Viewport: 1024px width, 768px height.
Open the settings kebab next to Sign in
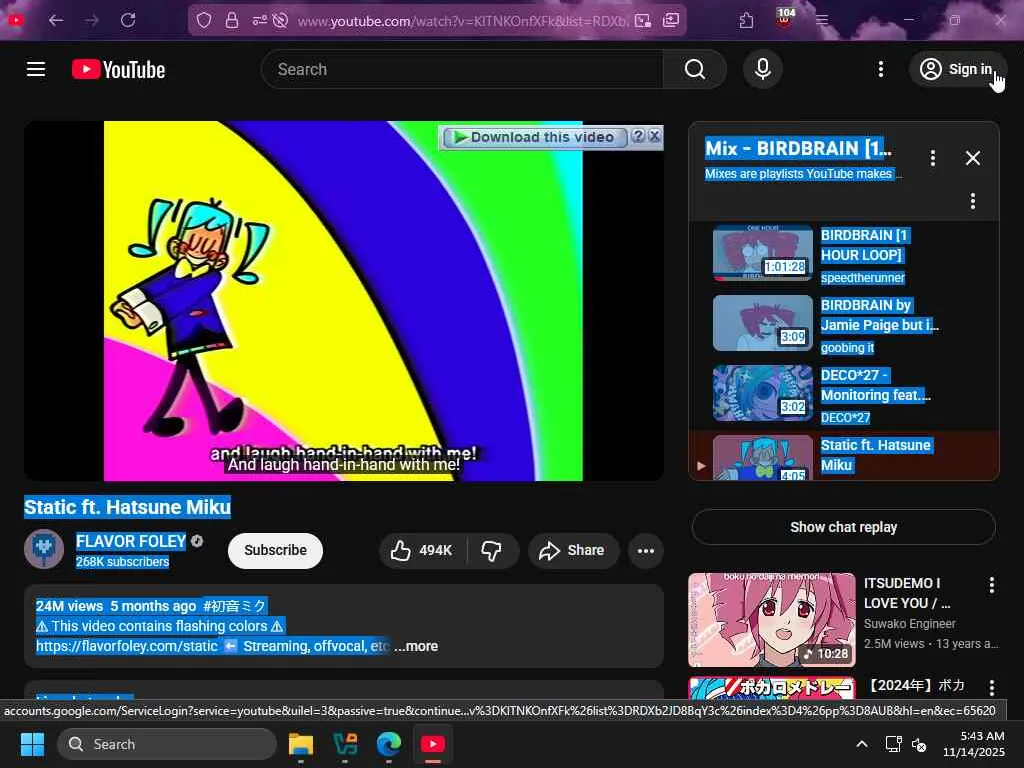point(880,69)
